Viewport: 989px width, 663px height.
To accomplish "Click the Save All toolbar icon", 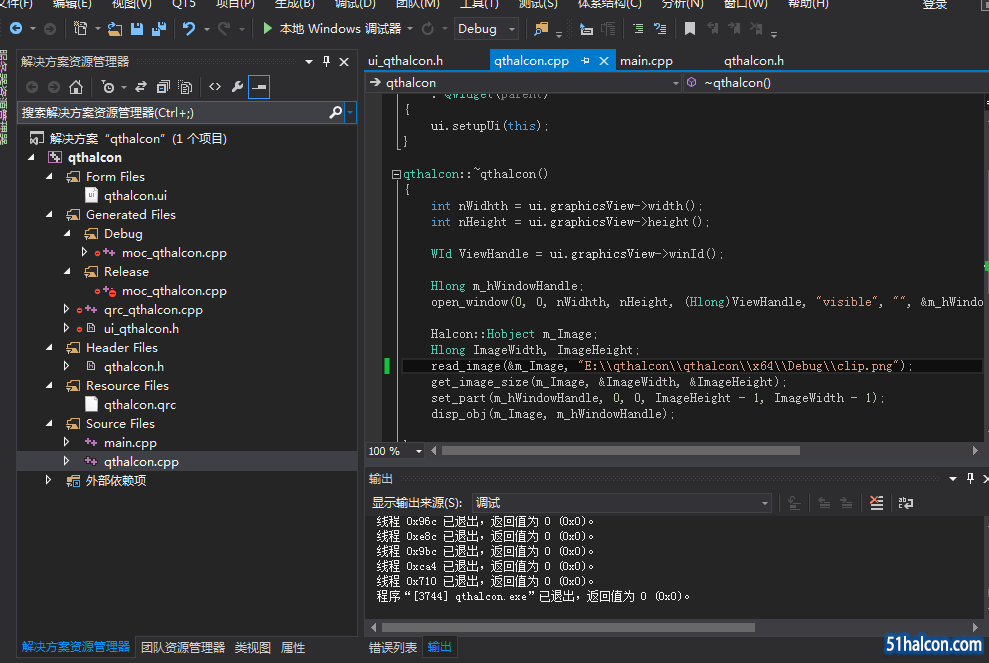I will coord(160,29).
